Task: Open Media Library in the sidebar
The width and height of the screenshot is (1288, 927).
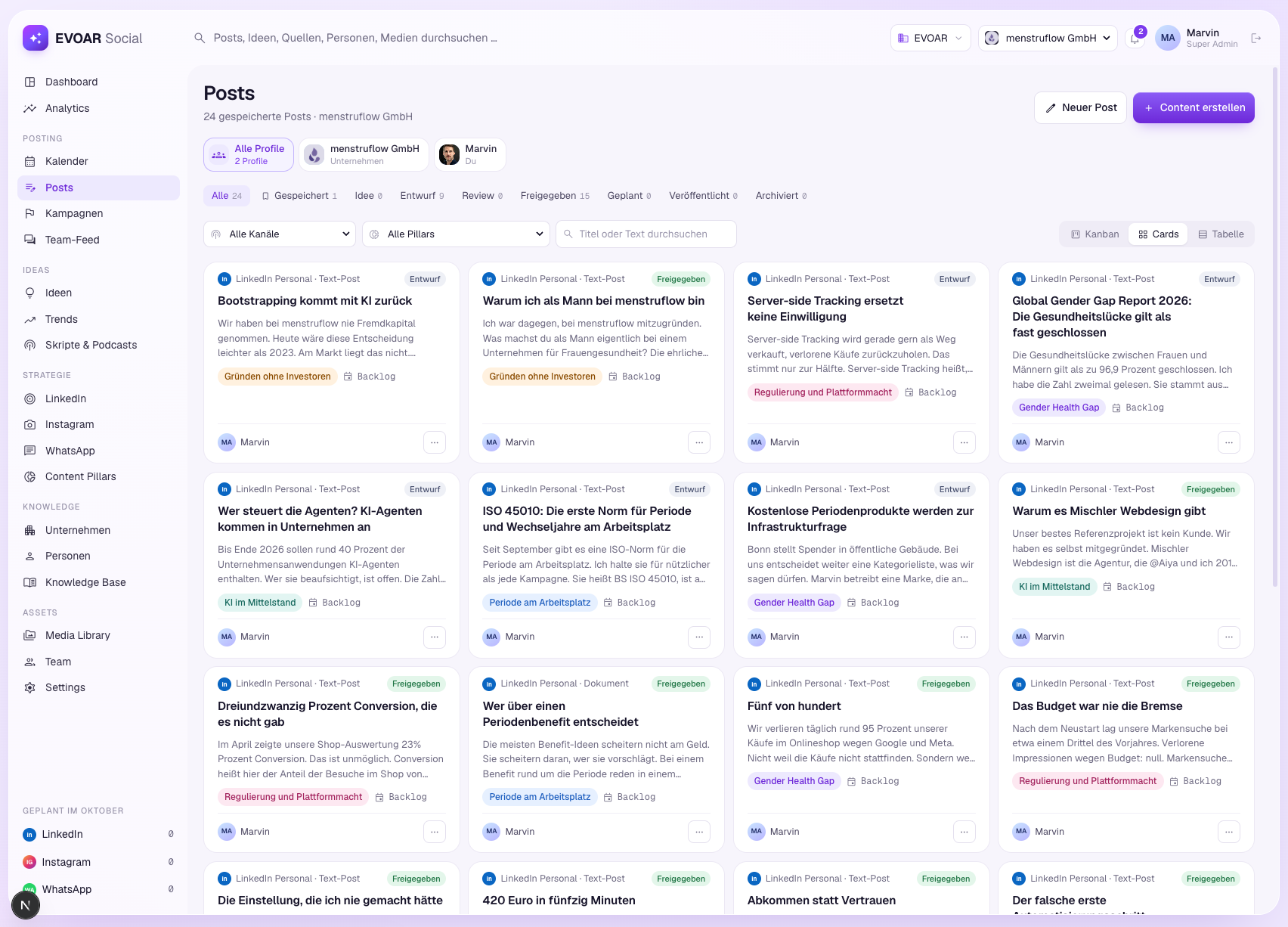Action: pyautogui.click(x=98, y=635)
